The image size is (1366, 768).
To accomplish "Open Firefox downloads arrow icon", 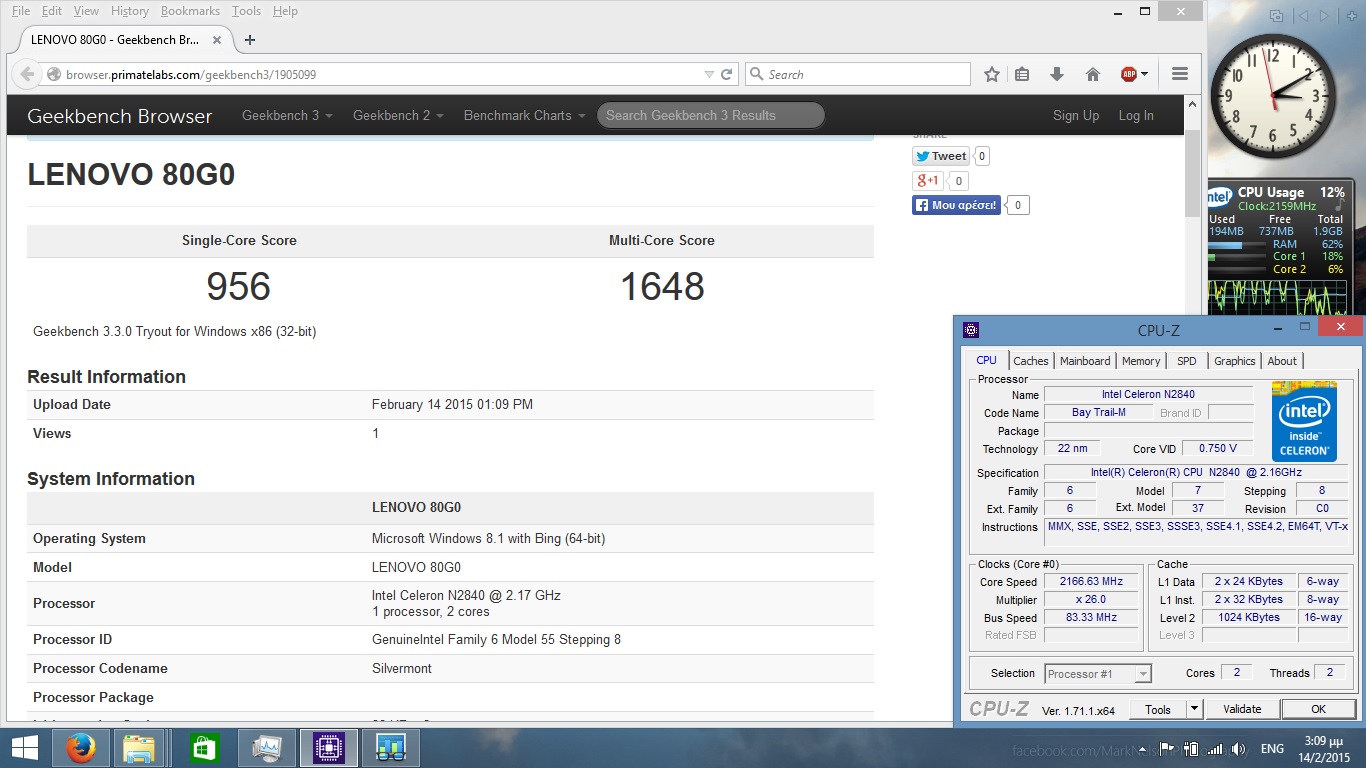I will [x=1056, y=74].
